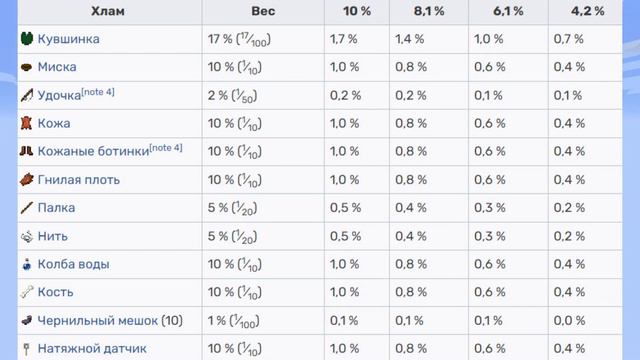Click the bone icon beside Кость
The width and height of the screenshot is (640, 360).
pyautogui.click(x=27, y=292)
